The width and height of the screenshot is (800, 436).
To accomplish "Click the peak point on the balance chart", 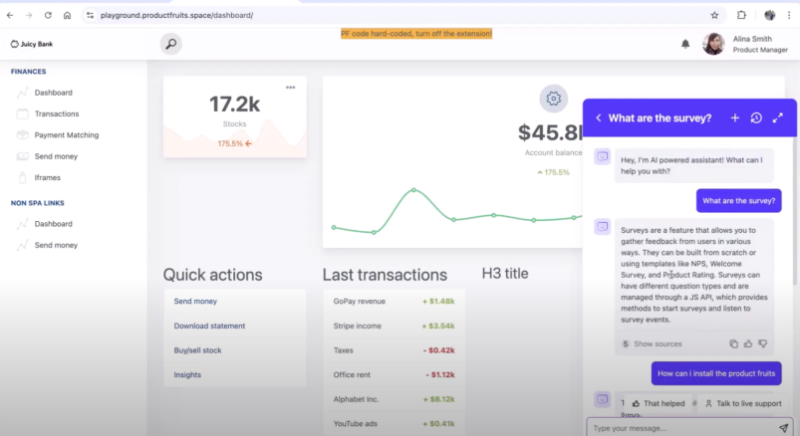I will (414, 190).
